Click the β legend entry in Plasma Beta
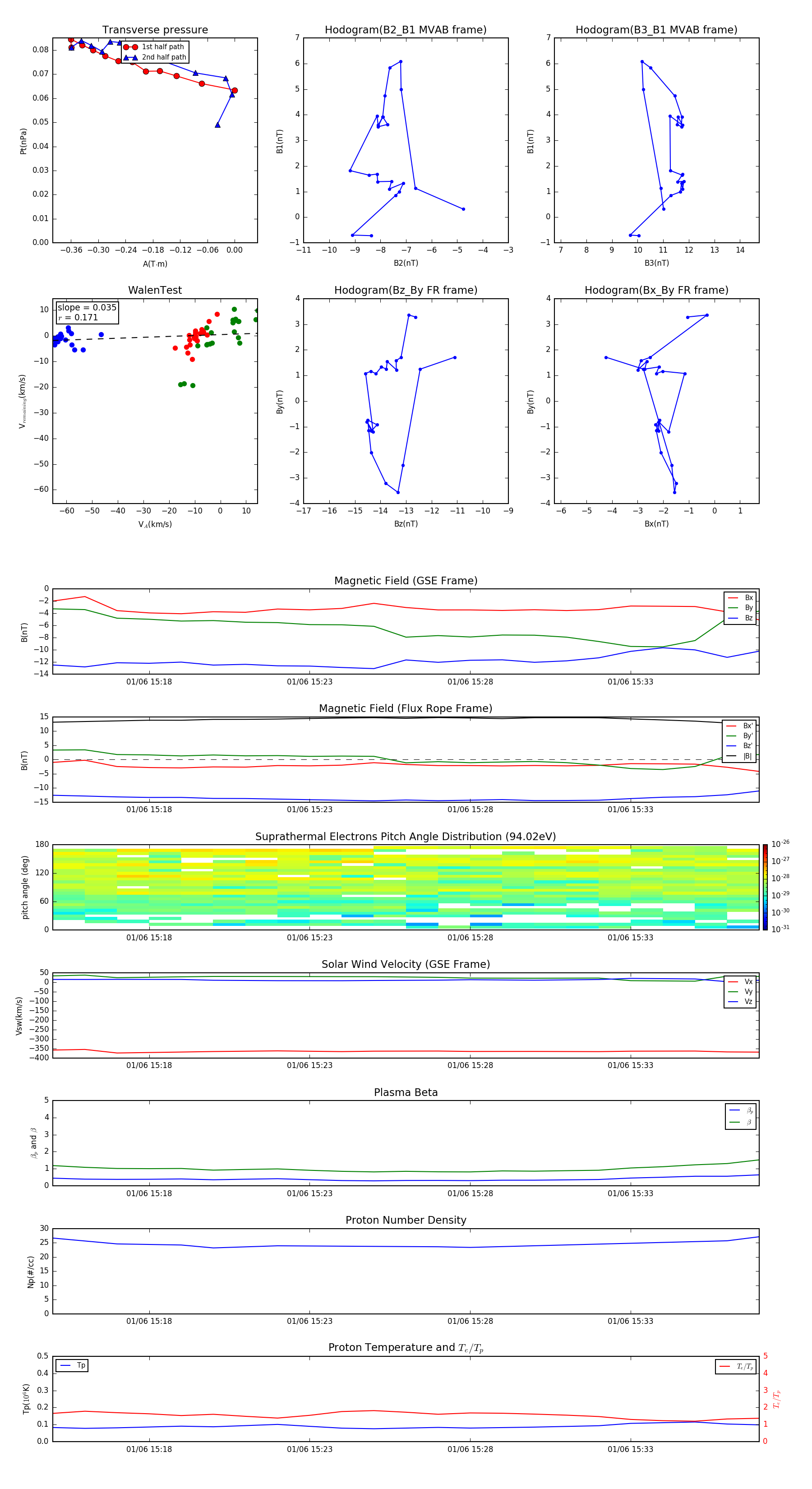The height and width of the screenshot is (1489, 812). pyautogui.click(x=741, y=1122)
